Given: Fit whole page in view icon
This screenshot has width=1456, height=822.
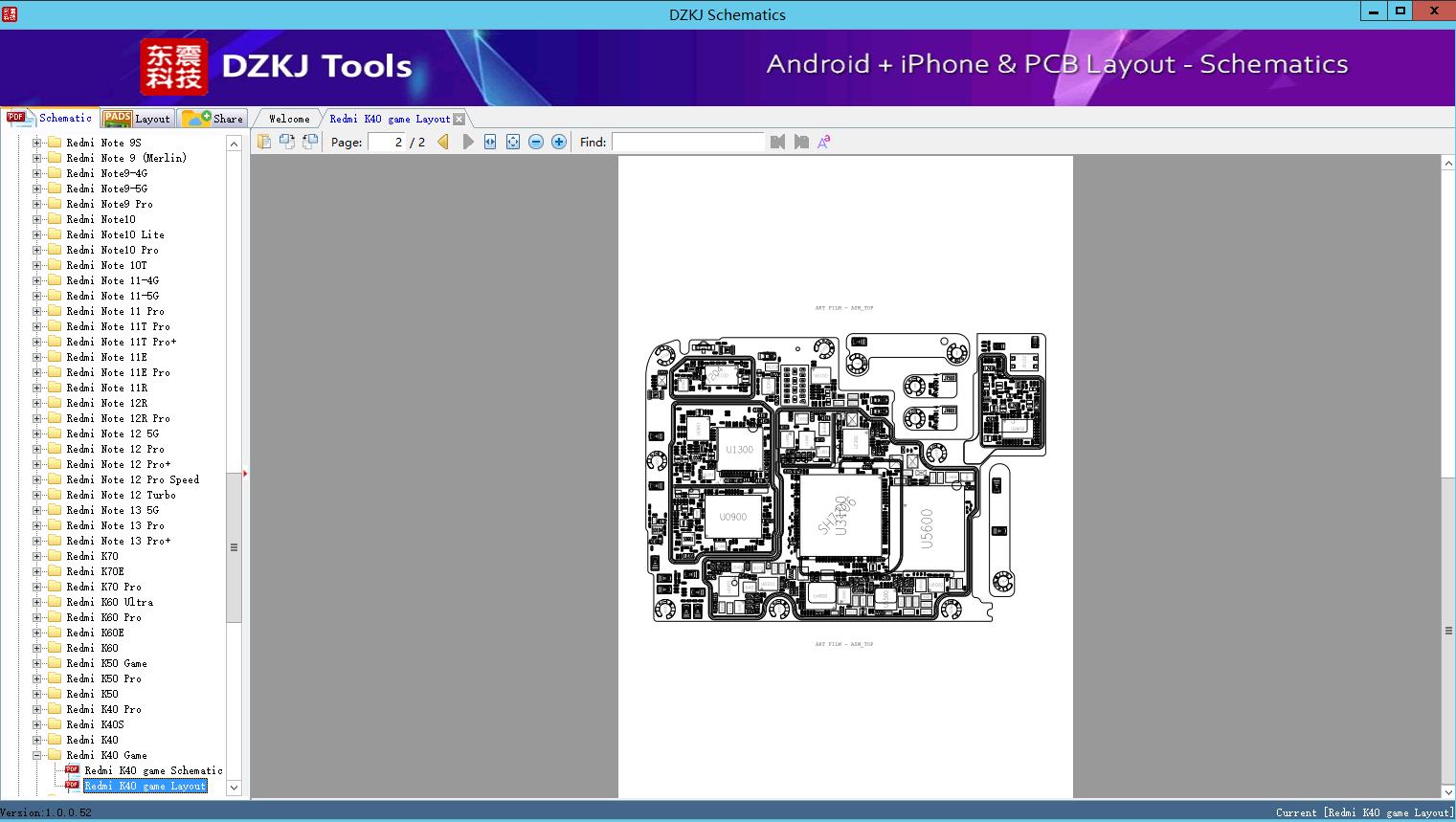Looking at the screenshot, I should coord(513,142).
